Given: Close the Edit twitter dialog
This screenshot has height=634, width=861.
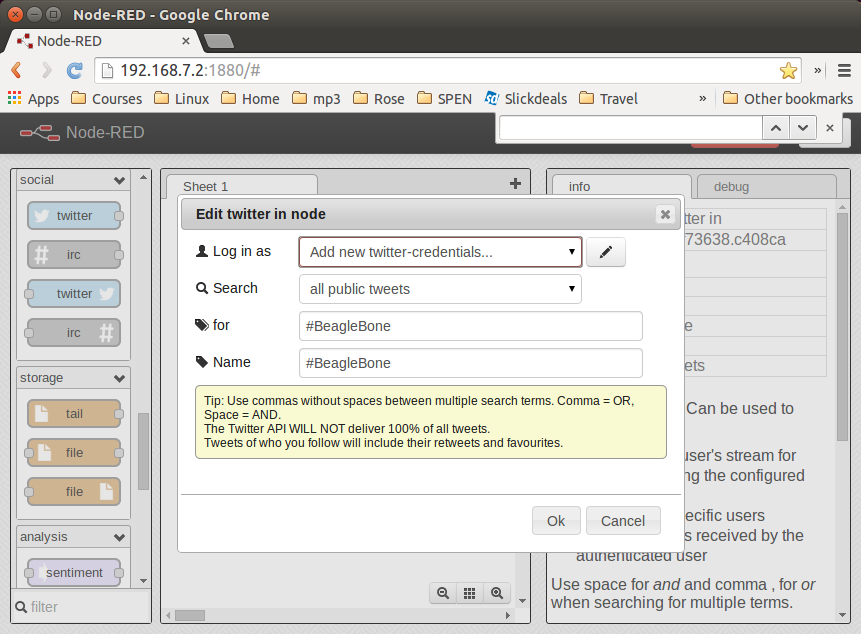Looking at the screenshot, I should coord(664,214).
